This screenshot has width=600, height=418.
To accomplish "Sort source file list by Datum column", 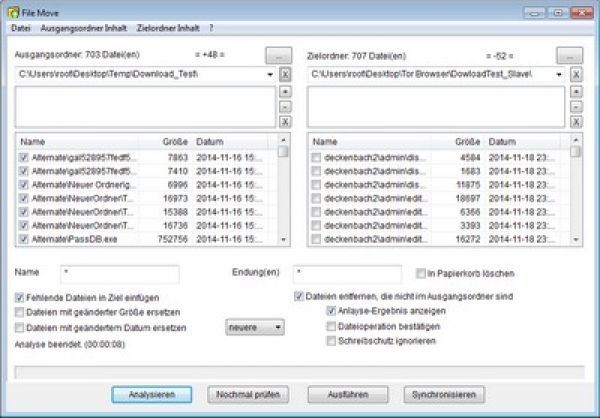I will pos(230,142).
